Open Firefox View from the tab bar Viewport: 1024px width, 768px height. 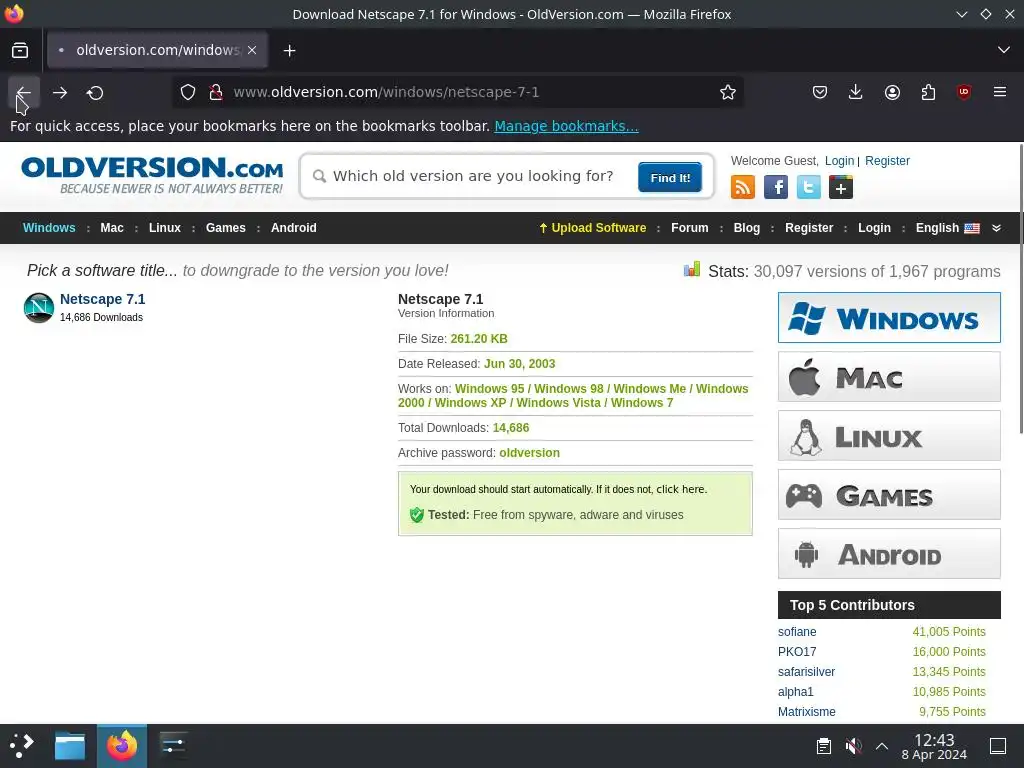coord(20,50)
